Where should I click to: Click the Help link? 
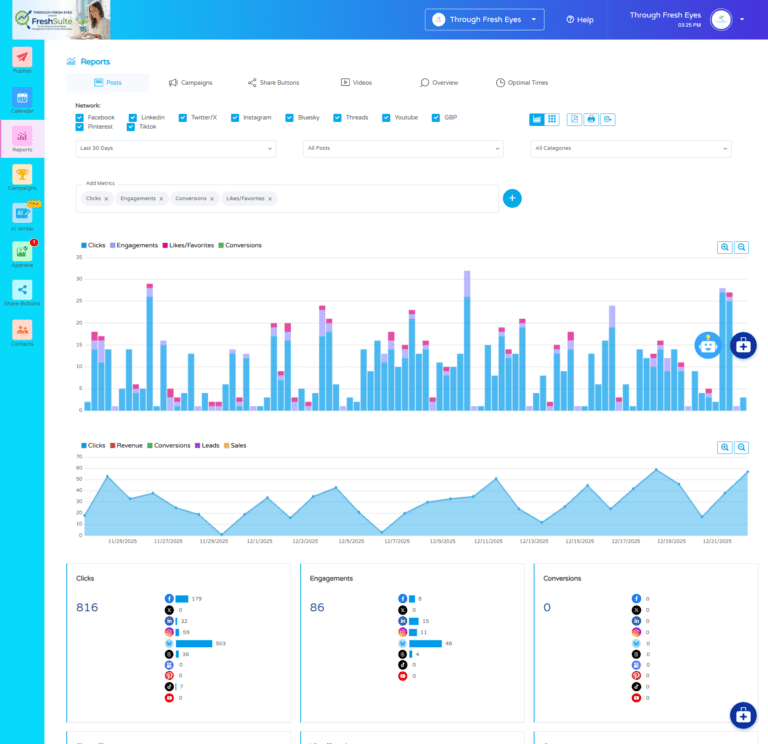(580, 20)
